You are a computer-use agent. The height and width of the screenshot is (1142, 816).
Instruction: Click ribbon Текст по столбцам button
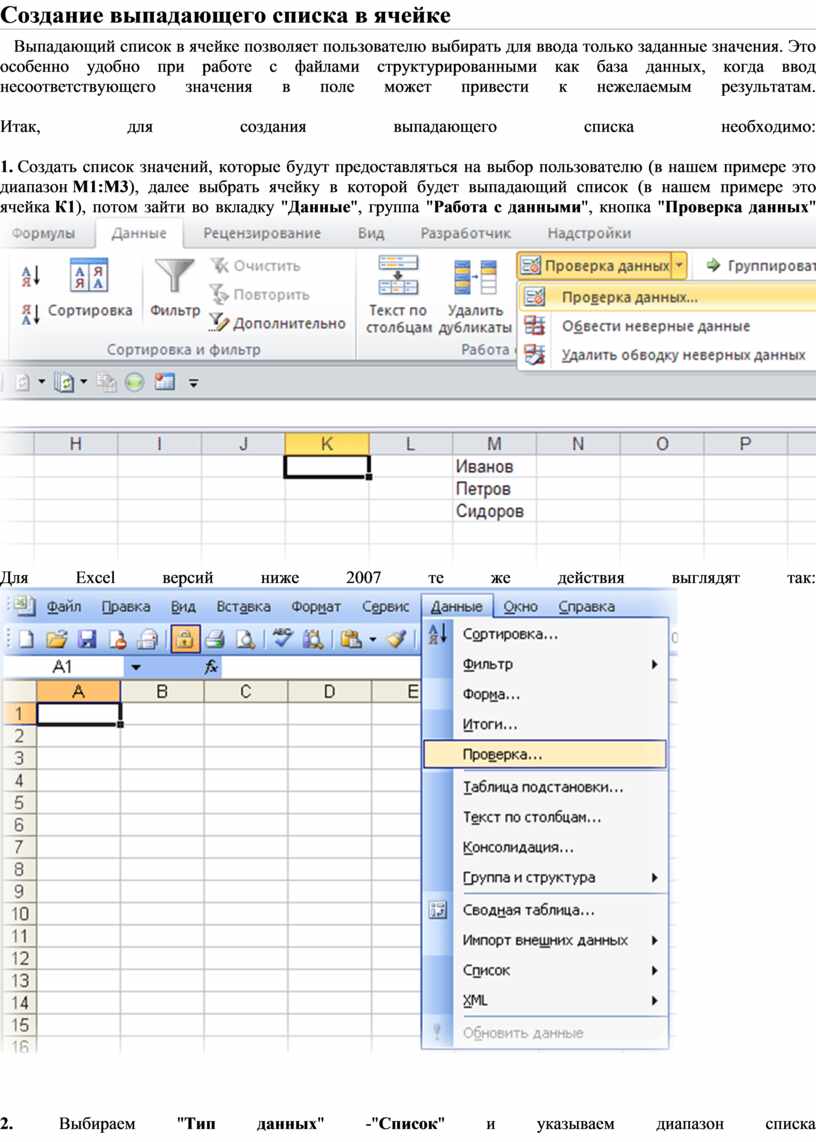(x=398, y=295)
